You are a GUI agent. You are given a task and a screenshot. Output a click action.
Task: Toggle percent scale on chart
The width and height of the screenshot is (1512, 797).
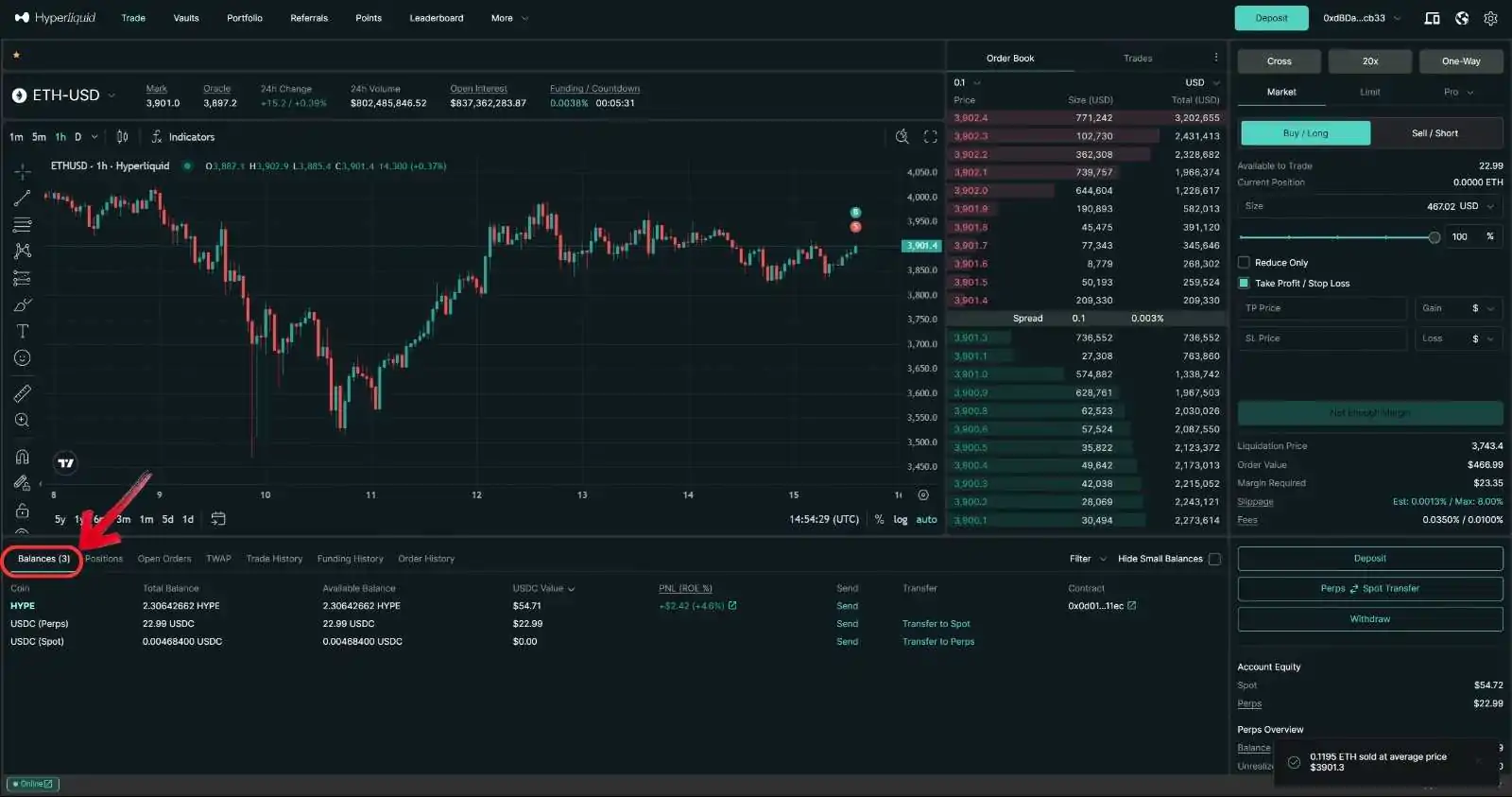[x=879, y=519]
